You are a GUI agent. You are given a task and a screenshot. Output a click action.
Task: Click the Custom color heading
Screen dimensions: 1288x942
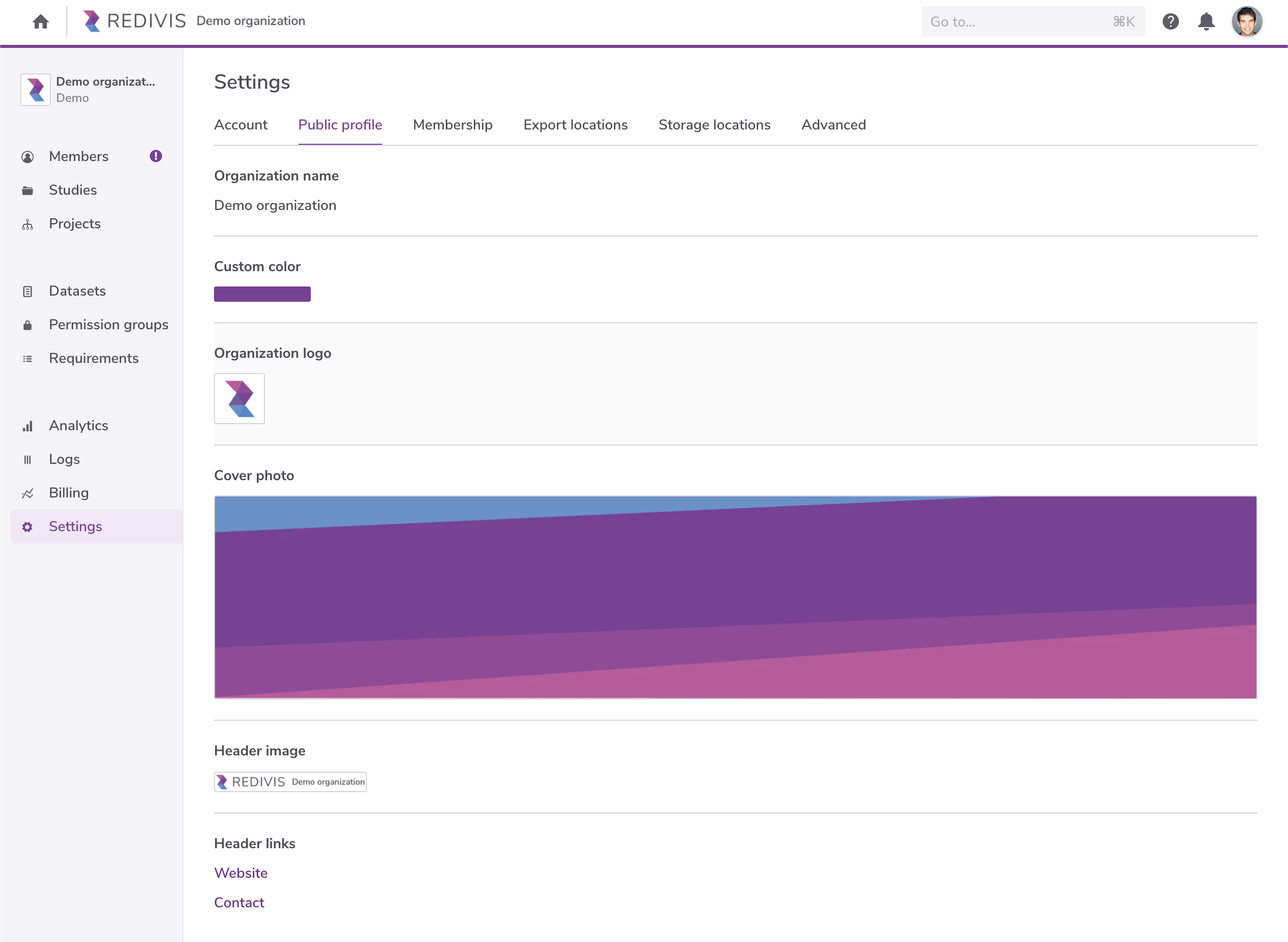point(257,266)
